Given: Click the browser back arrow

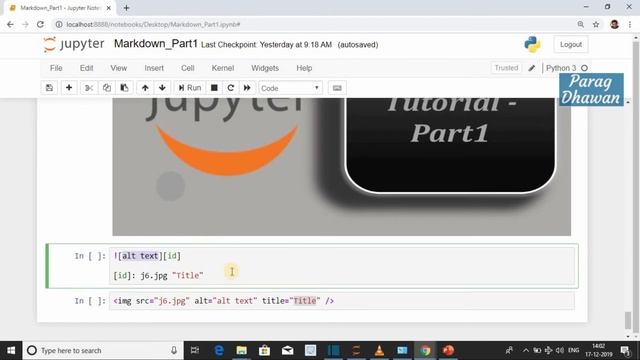Looking at the screenshot, I should pyautogui.click(x=10, y=24).
